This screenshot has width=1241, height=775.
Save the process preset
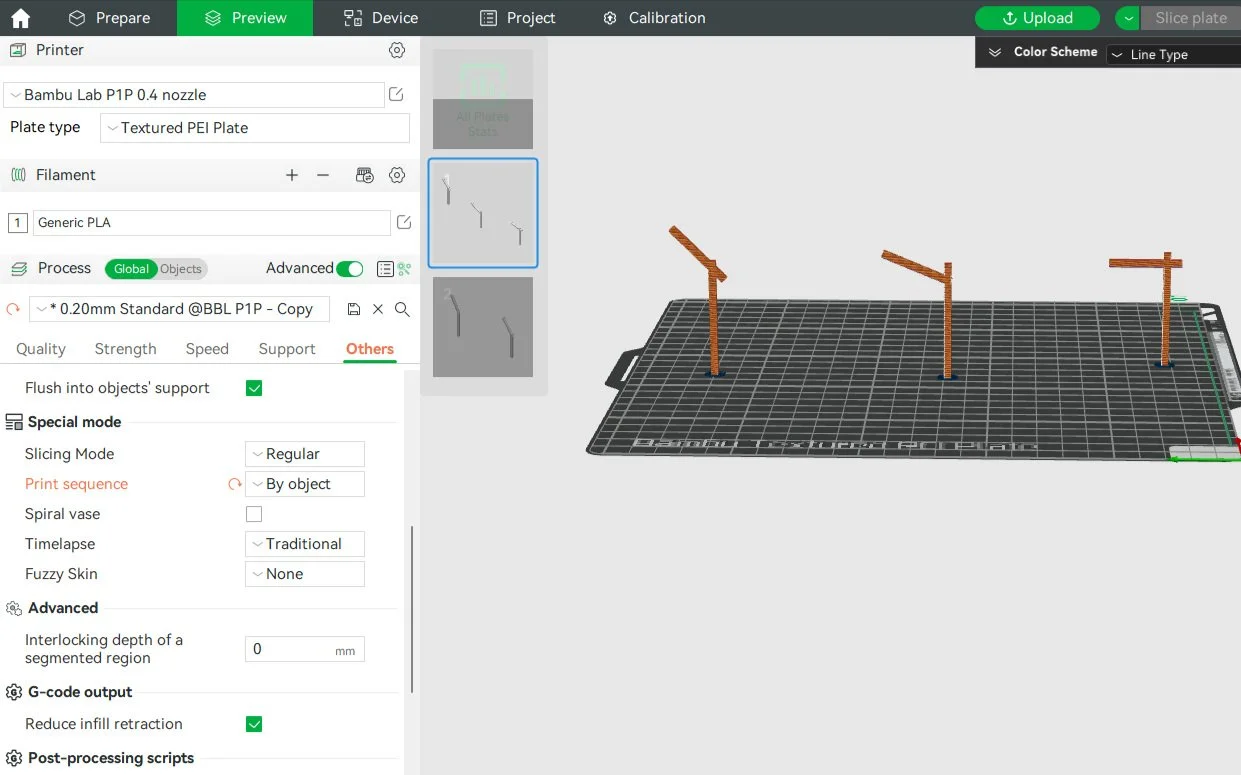pos(354,309)
